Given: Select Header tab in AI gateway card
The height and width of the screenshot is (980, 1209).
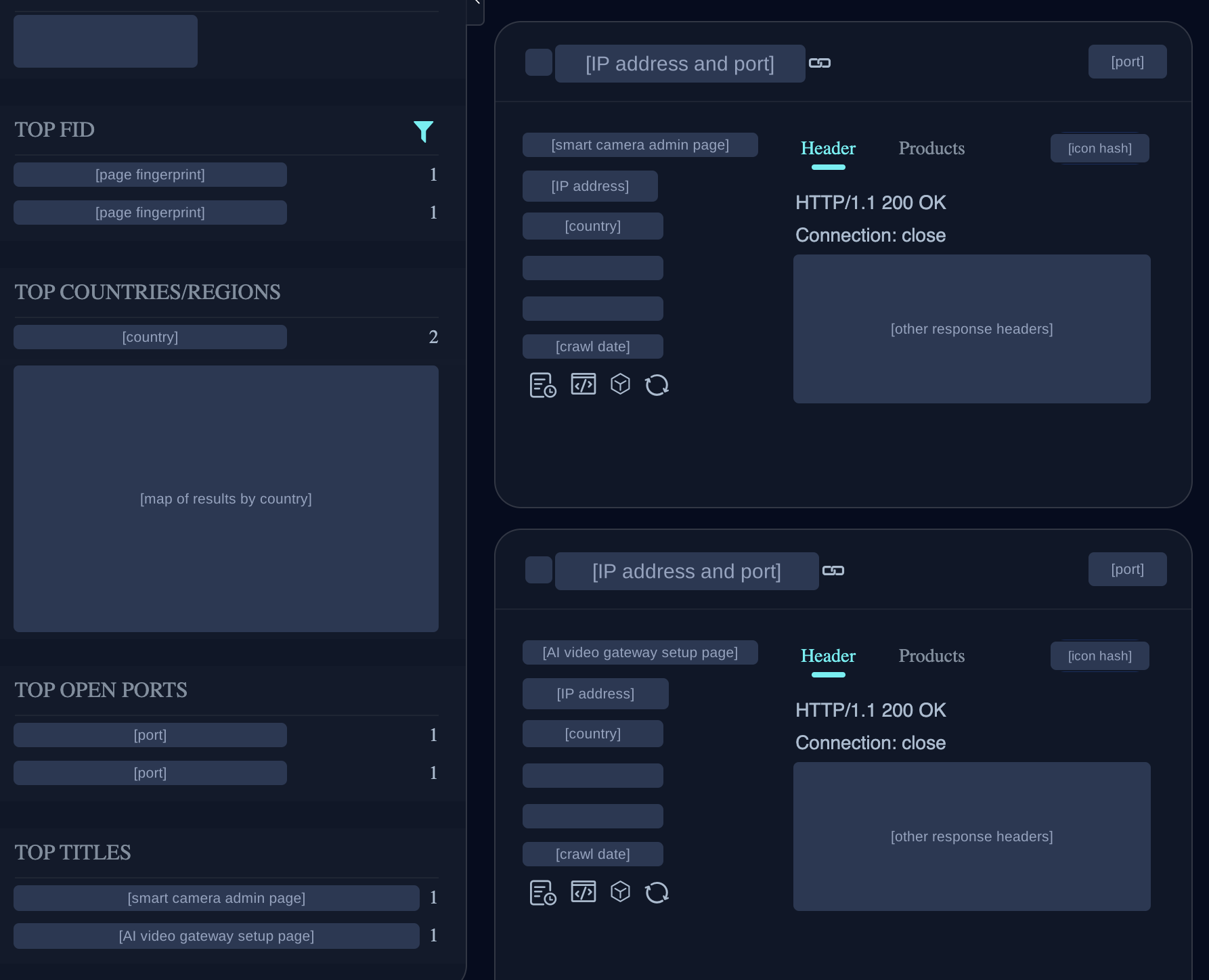Looking at the screenshot, I should coord(828,656).
